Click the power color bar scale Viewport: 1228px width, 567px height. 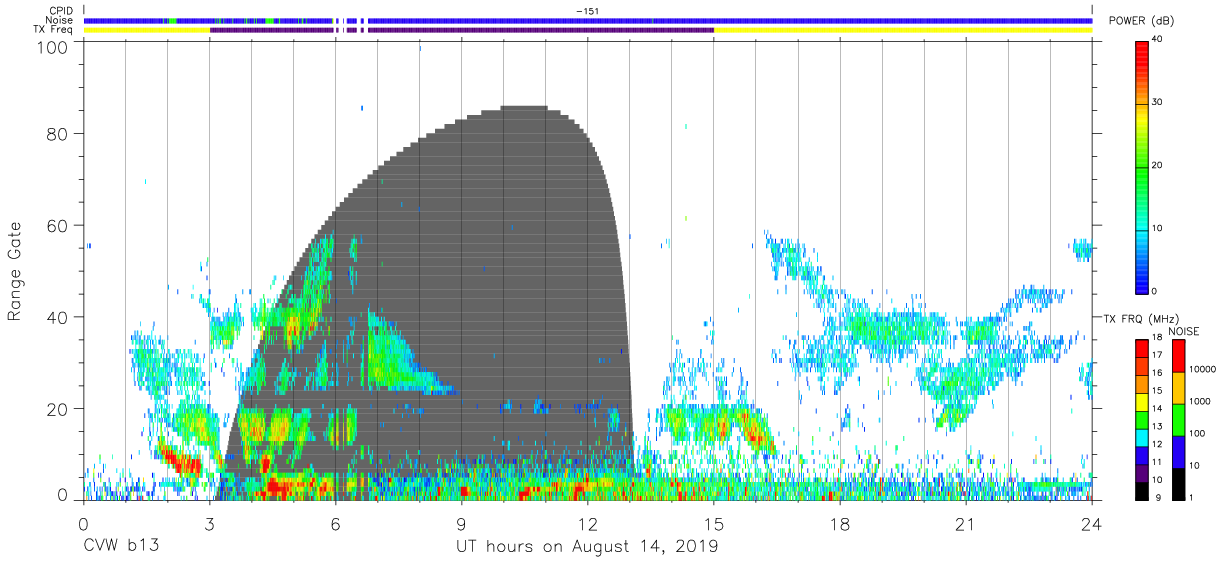pos(1141,166)
